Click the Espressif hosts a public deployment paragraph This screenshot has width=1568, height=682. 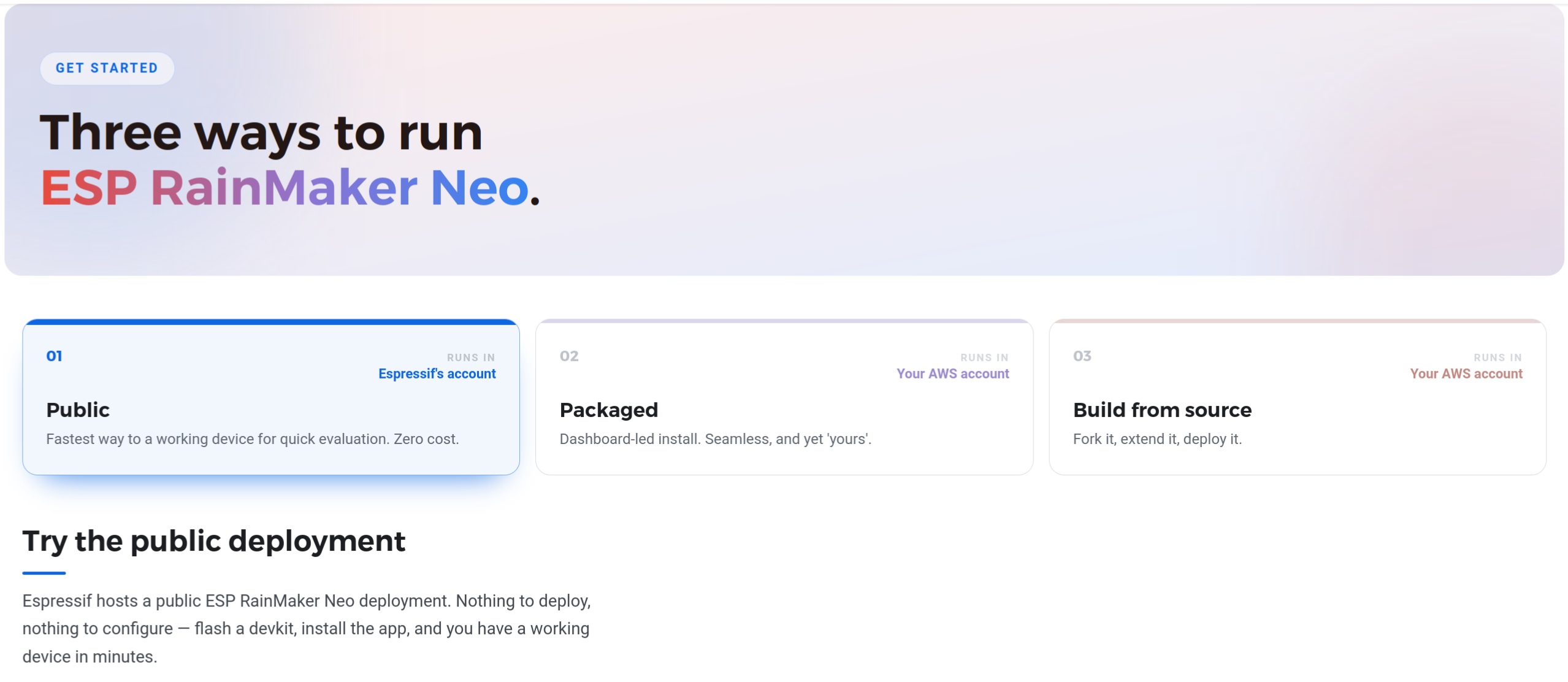click(307, 629)
